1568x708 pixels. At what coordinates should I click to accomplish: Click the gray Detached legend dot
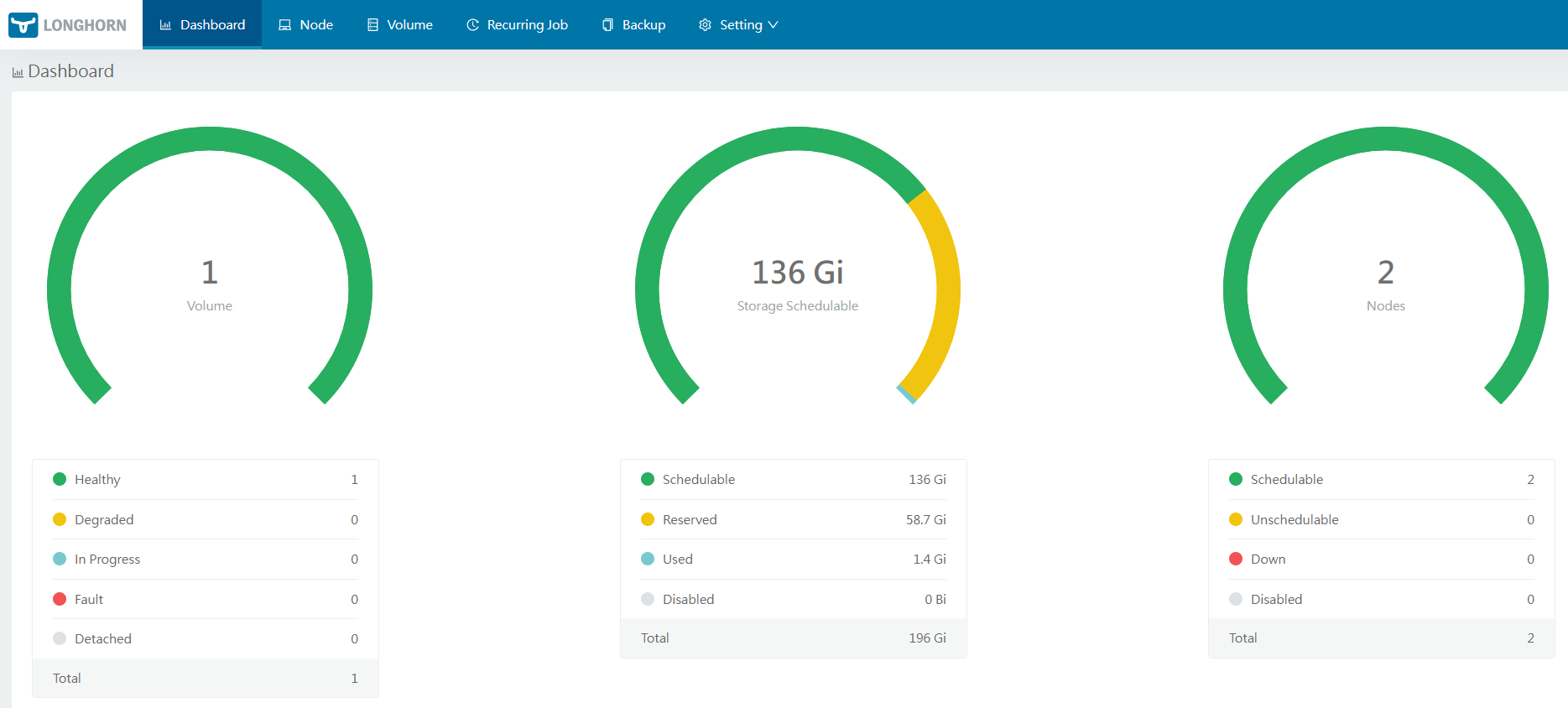pyautogui.click(x=60, y=638)
